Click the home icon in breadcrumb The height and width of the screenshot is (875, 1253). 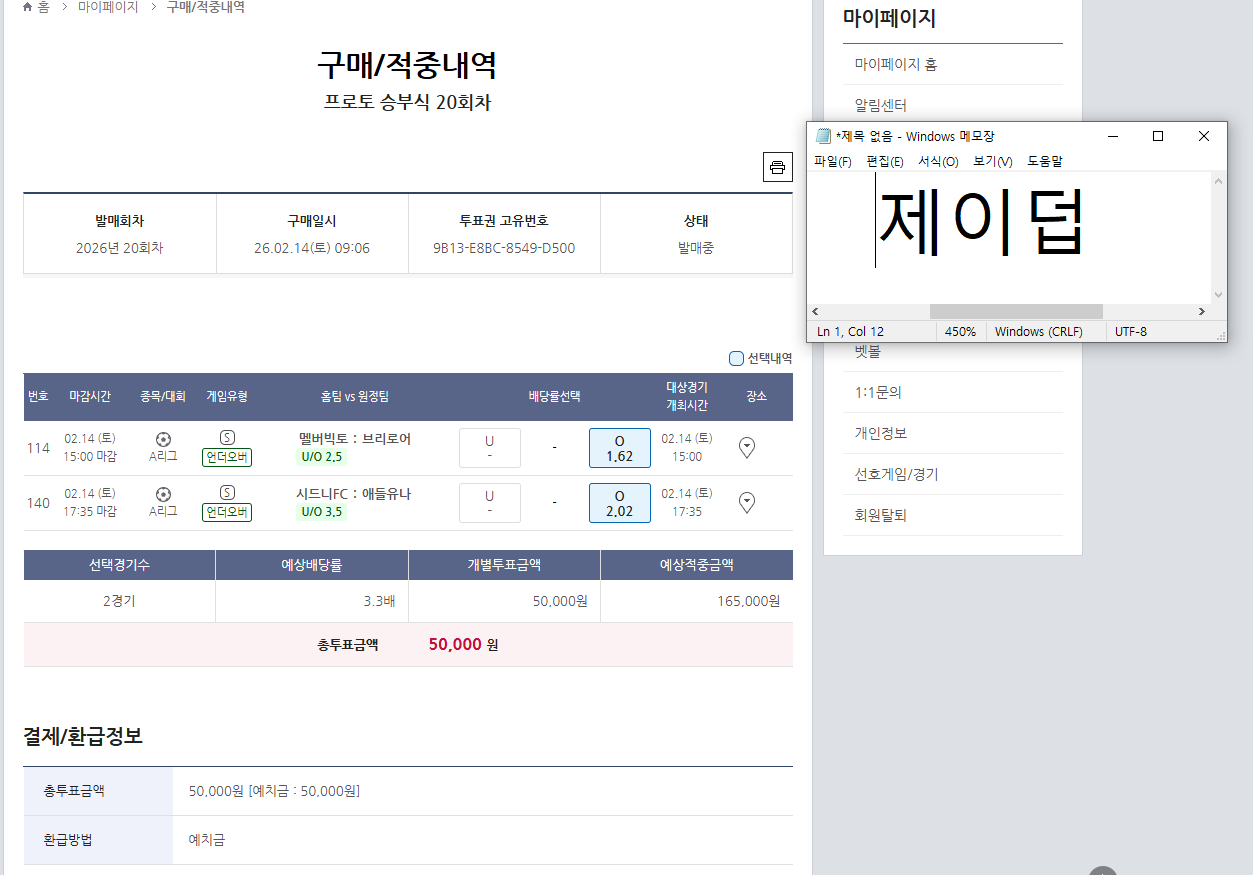pyautogui.click(x=28, y=7)
